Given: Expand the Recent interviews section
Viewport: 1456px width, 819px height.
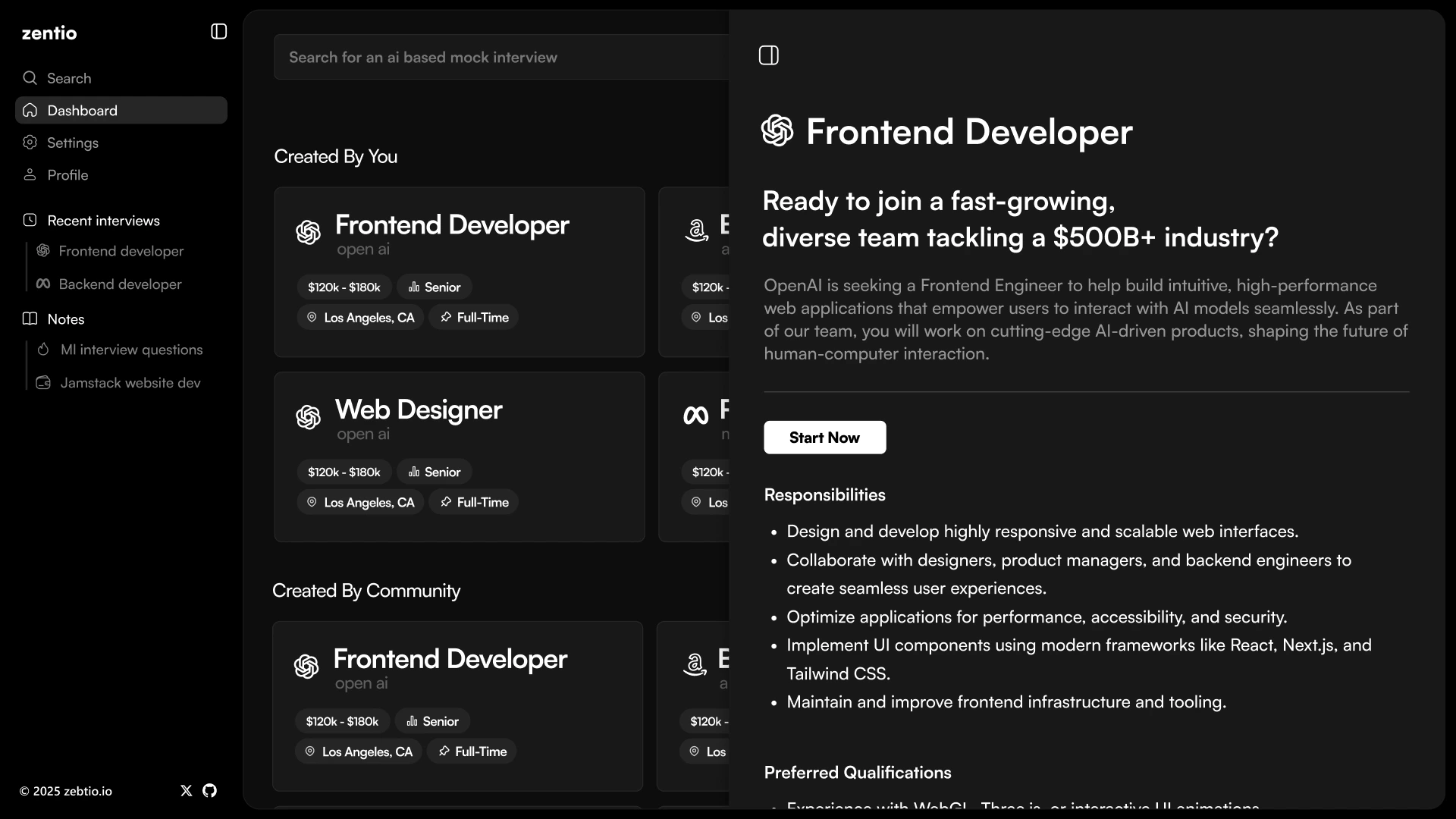Looking at the screenshot, I should [x=104, y=221].
